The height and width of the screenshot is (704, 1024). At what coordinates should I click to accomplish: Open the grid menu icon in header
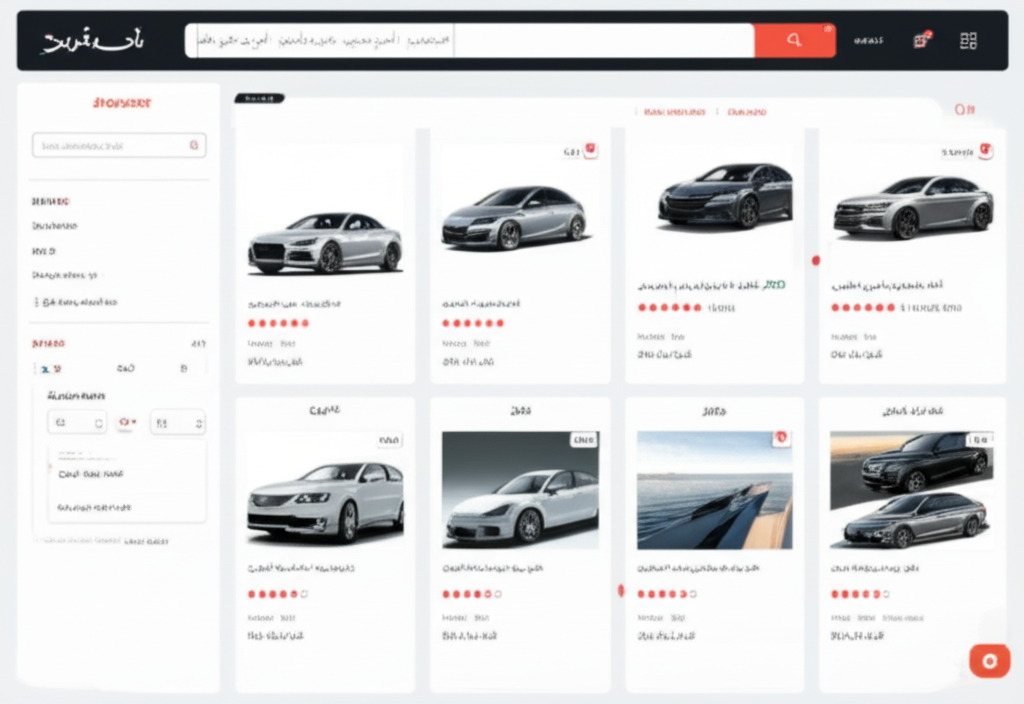pyautogui.click(x=967, y=41)
